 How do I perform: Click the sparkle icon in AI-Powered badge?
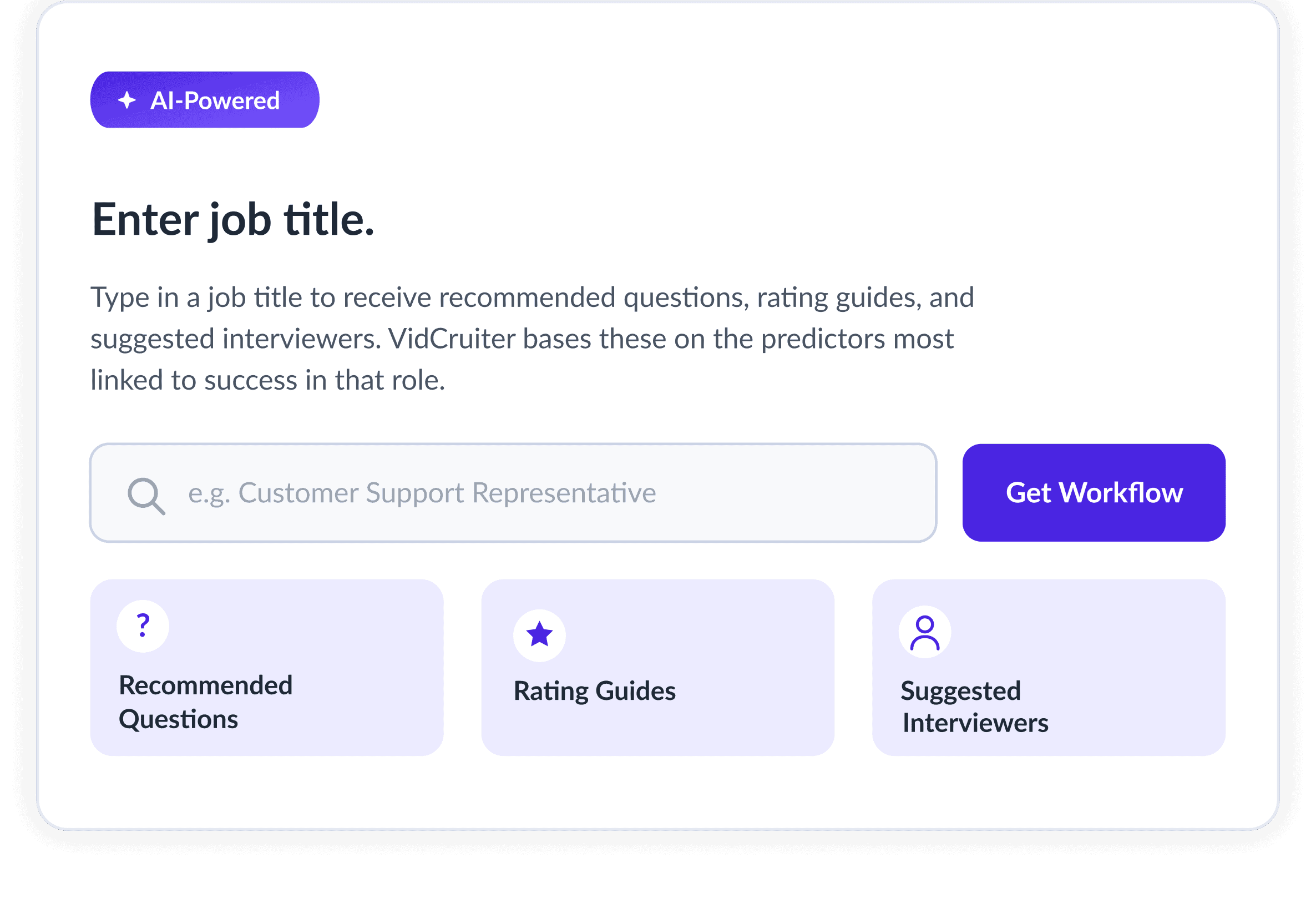127,100
